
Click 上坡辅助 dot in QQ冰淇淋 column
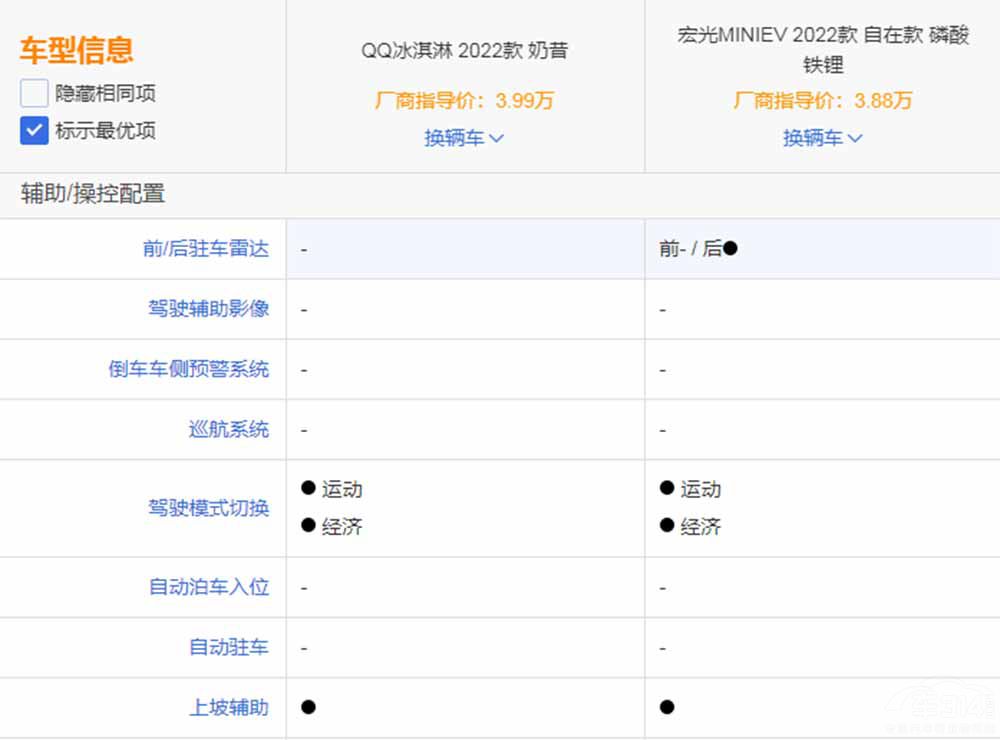click(x=308, y=707)
